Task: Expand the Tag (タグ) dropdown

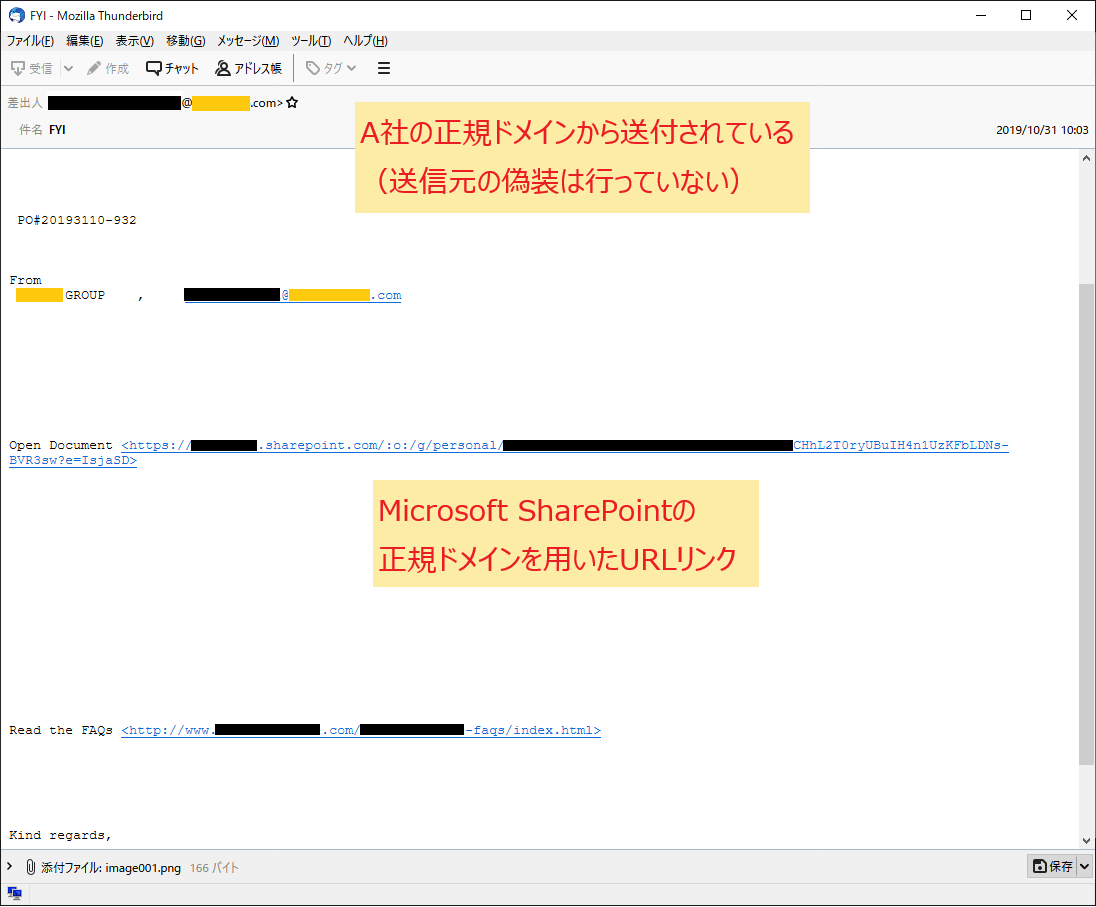Action: pyautogui.click(x=331, y=68)
